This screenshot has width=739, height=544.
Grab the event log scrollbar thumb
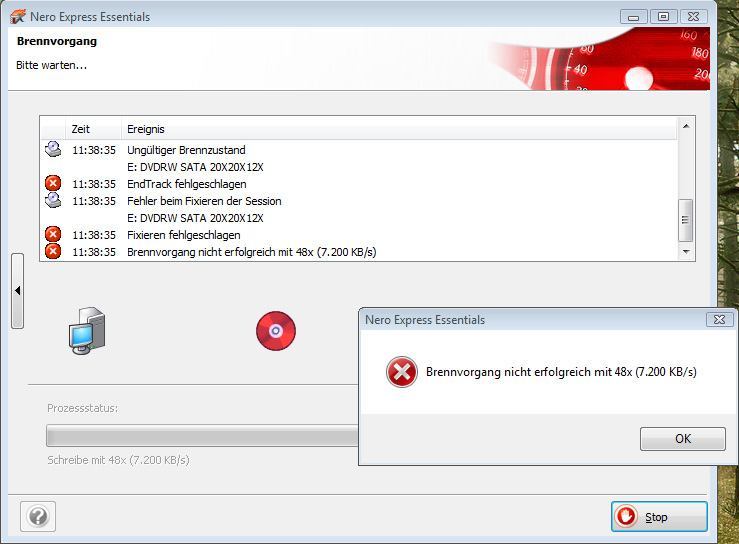point(685,220)
